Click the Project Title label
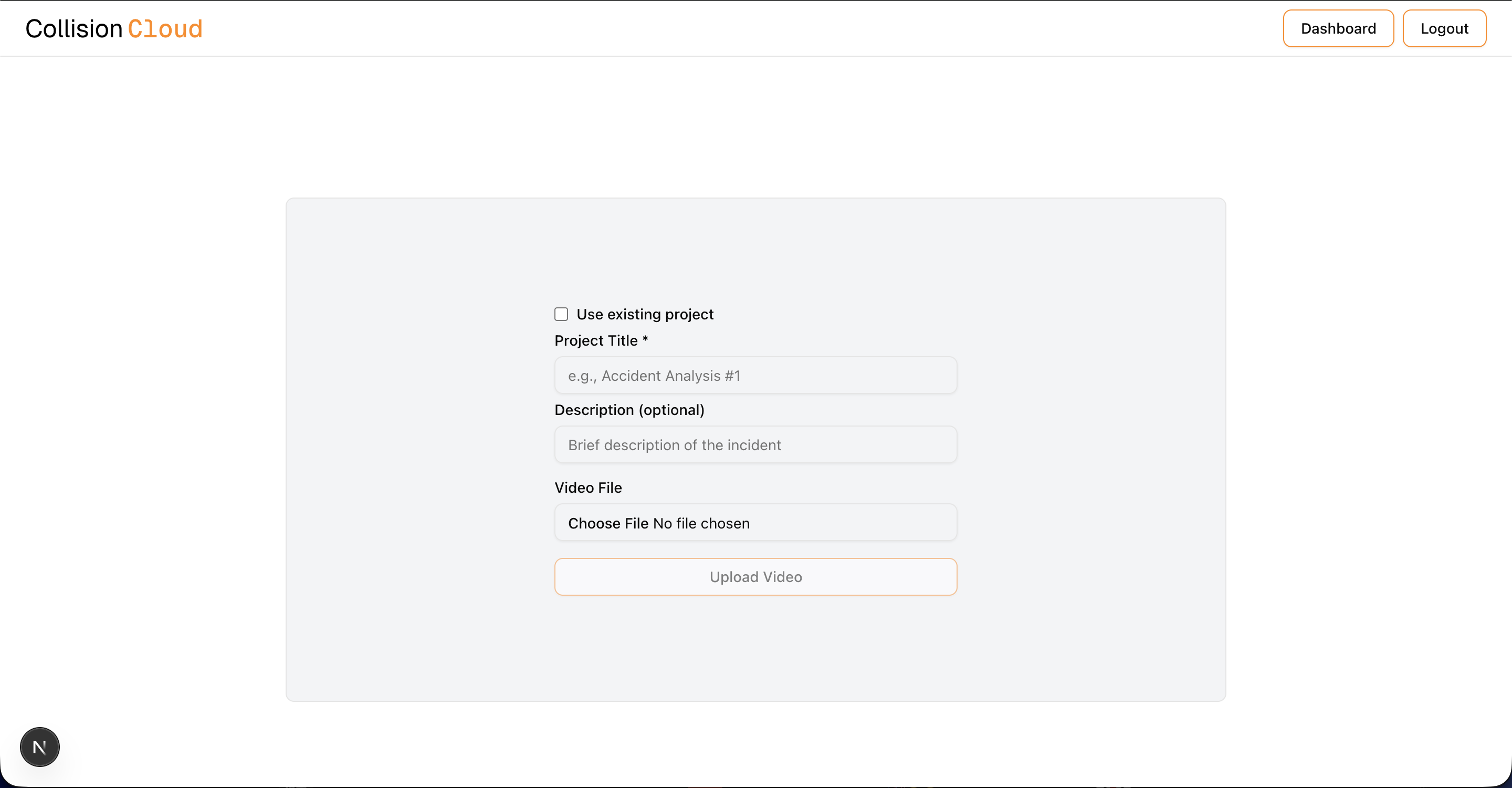 596,340
